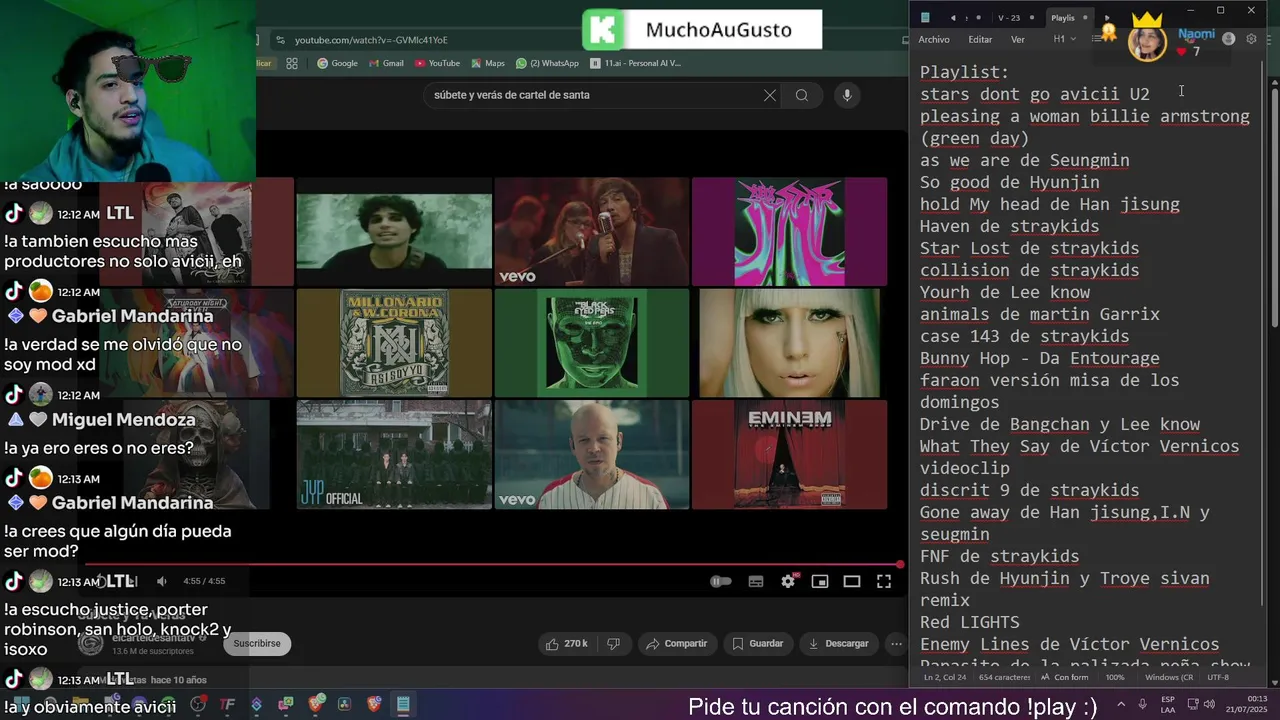Toggle YouTube autoplay switch

pos(720,581)
